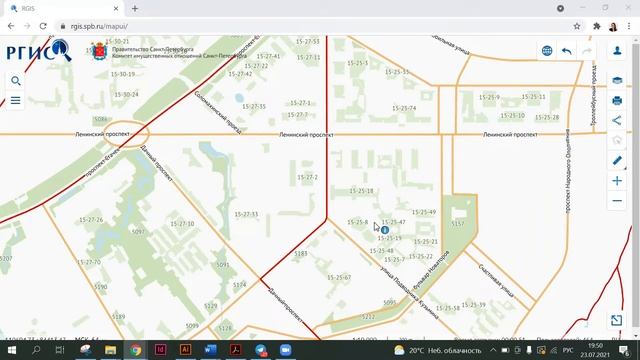Open File Explorer from taskbar

tap(111, 350)
